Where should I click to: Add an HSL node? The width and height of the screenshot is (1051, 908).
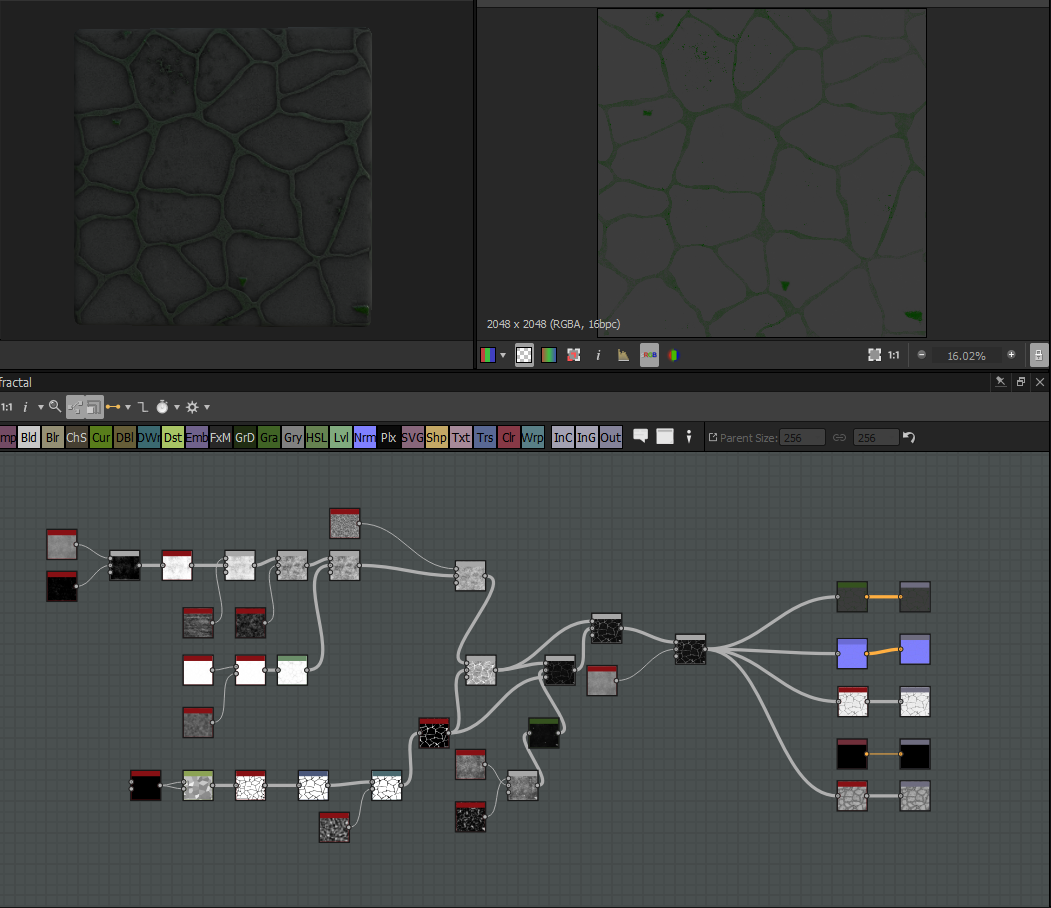click(x=316, y=438)
